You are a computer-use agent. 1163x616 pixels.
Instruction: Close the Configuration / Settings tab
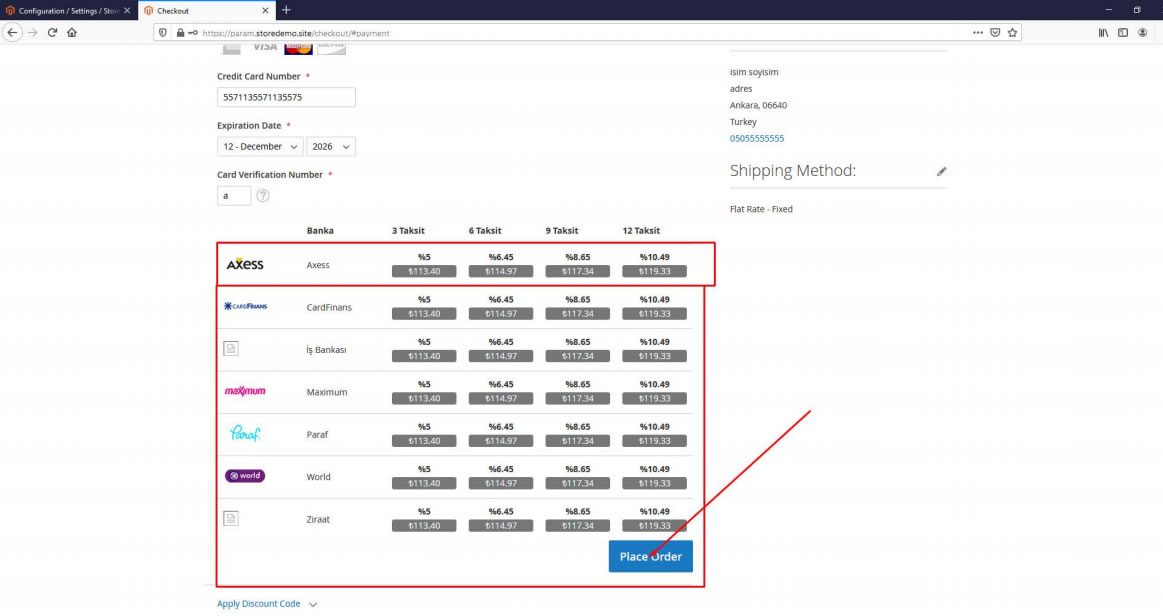(127, 10)
